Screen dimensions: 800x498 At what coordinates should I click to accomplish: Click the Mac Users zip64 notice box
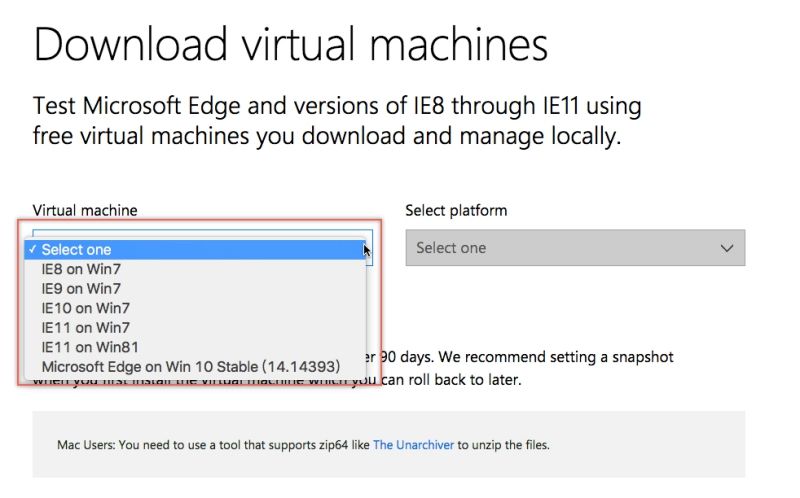388,444
